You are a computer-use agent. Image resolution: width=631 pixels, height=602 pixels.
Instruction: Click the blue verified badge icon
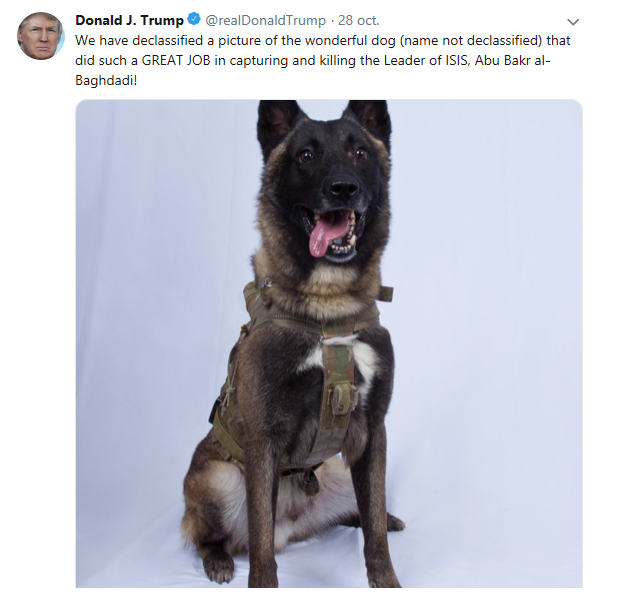[x=194, y=19]
